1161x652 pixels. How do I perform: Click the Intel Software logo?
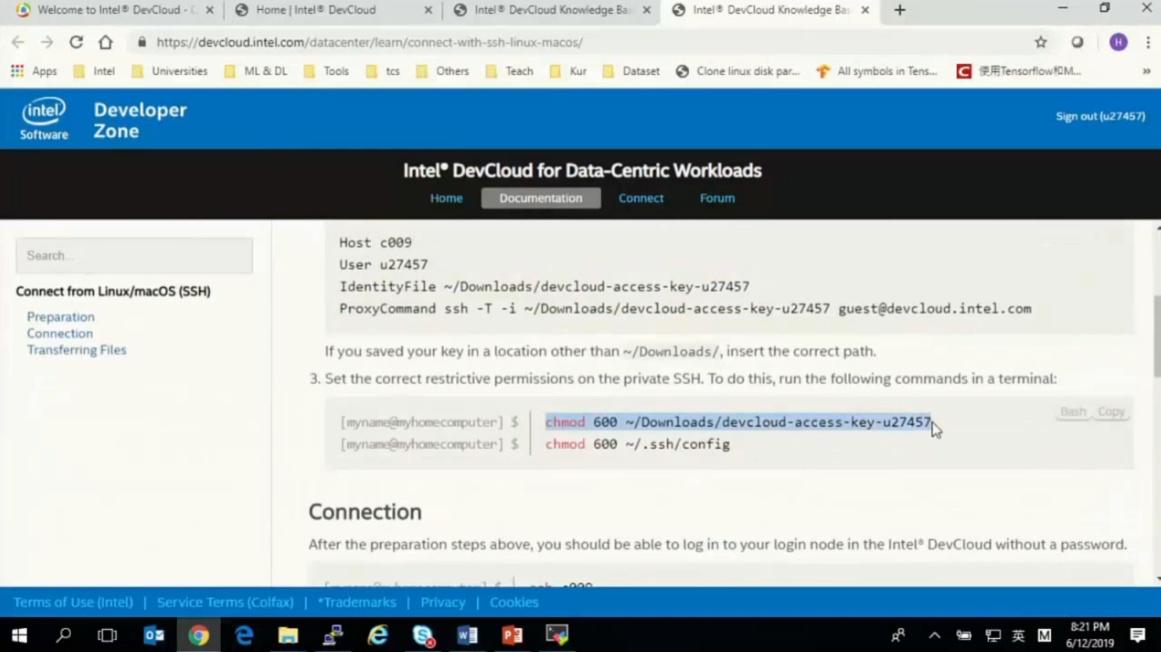click(x=44, y=118)
